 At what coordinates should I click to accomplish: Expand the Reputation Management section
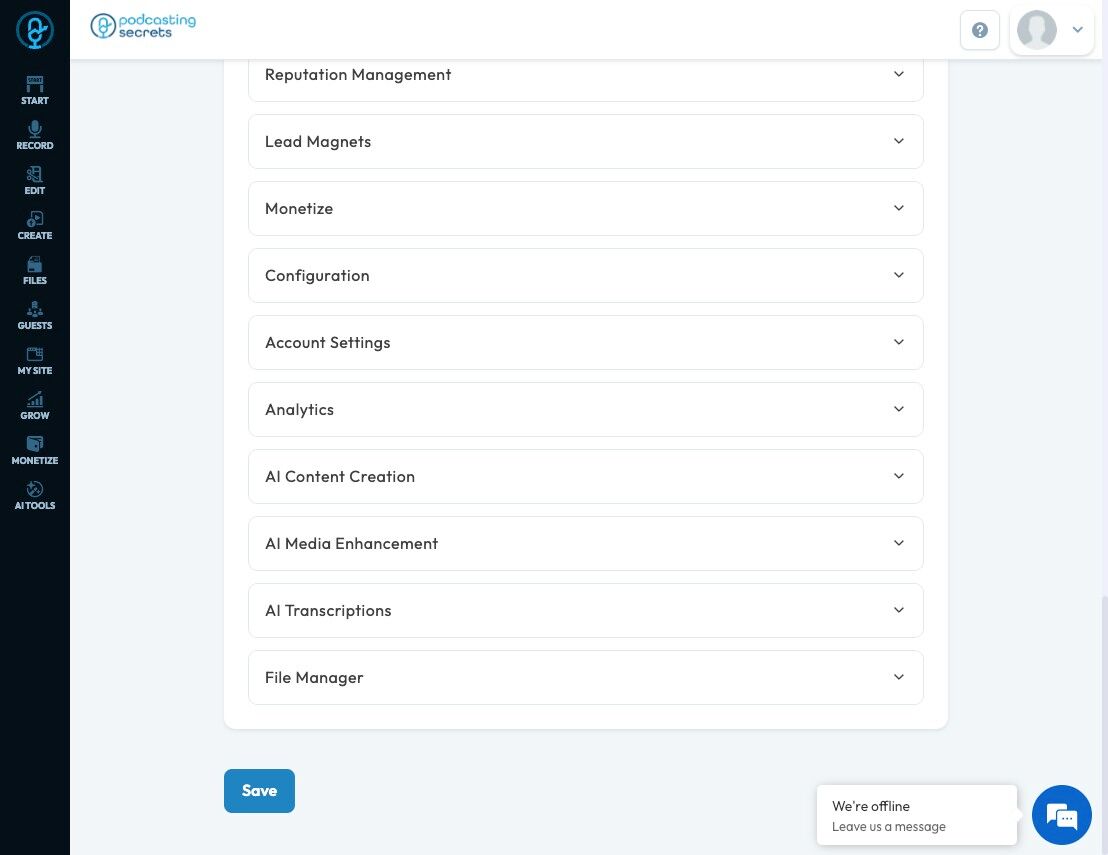coord(585,75)
